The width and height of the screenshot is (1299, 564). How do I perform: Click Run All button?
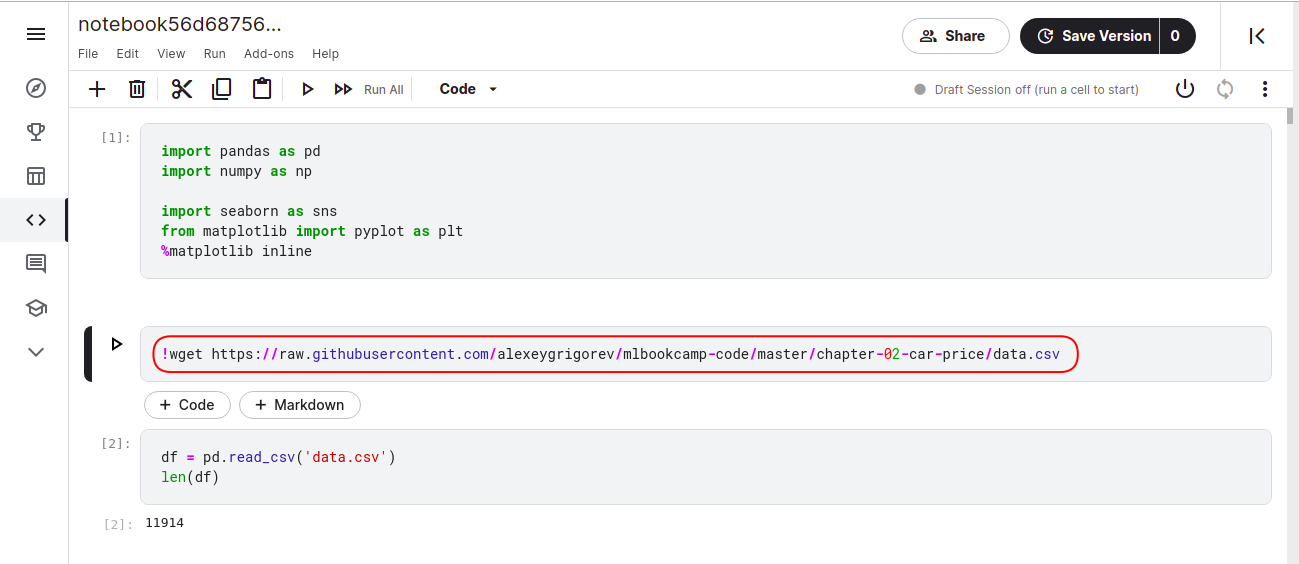click(369, 89)
